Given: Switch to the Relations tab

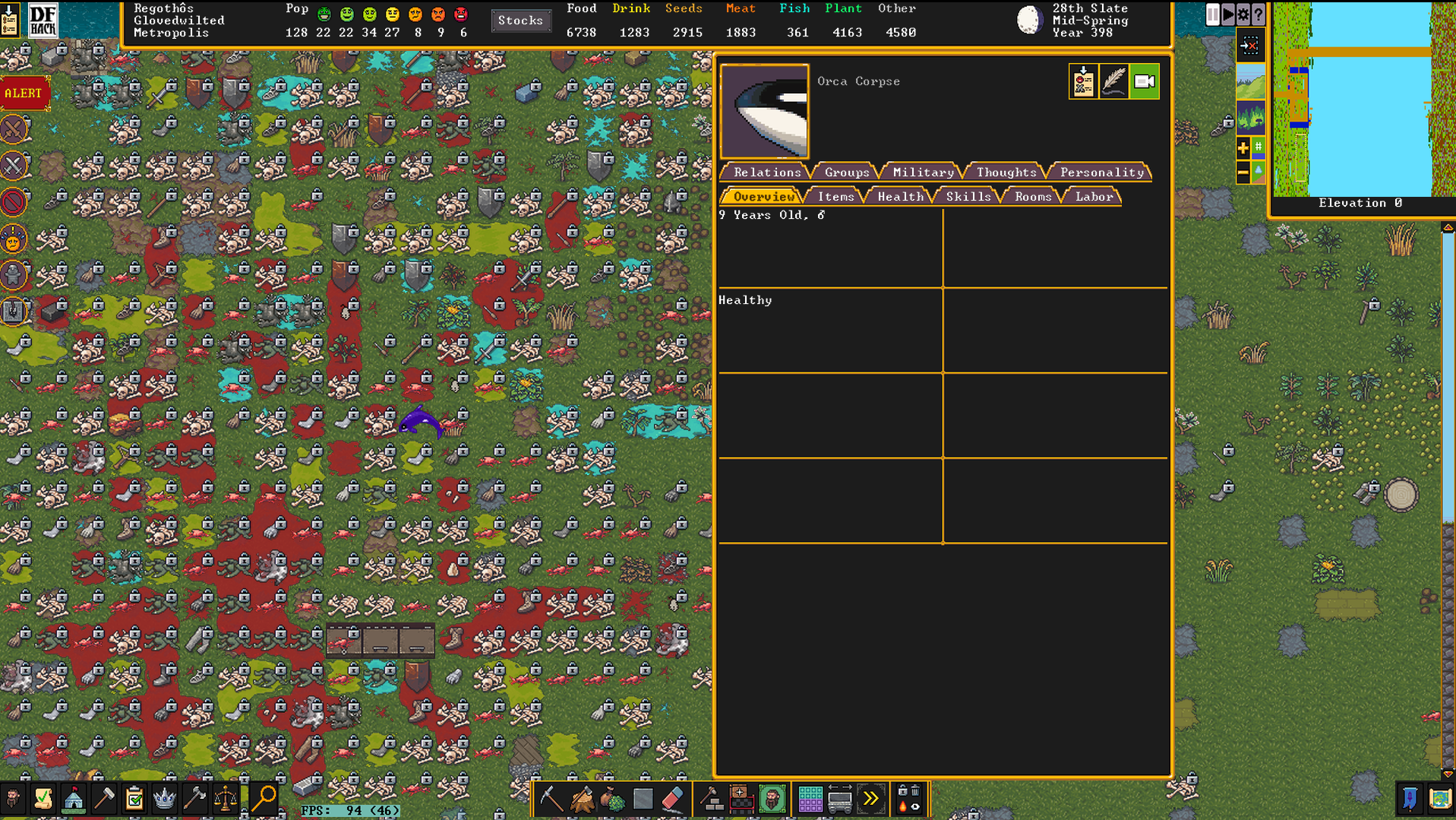Looking at the screenshot, I should click(767, 173).
